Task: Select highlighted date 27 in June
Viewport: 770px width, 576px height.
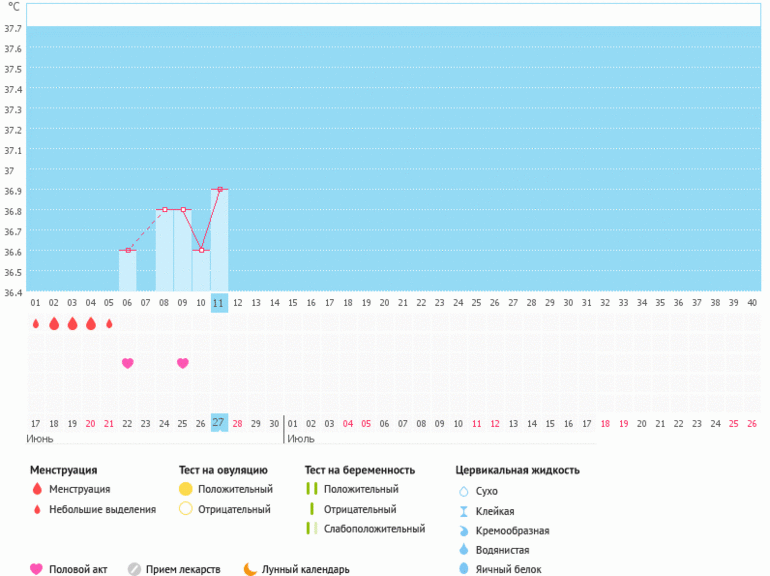Action: point(219,423)
